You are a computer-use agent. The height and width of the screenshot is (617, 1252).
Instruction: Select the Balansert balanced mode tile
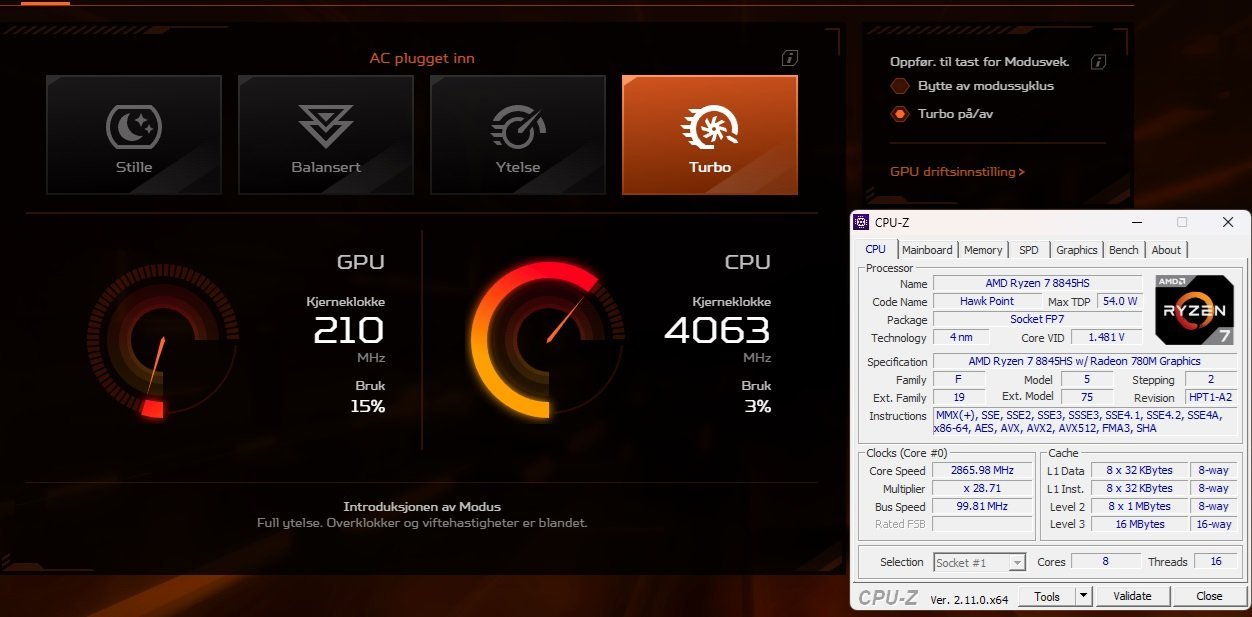[326, 135]
